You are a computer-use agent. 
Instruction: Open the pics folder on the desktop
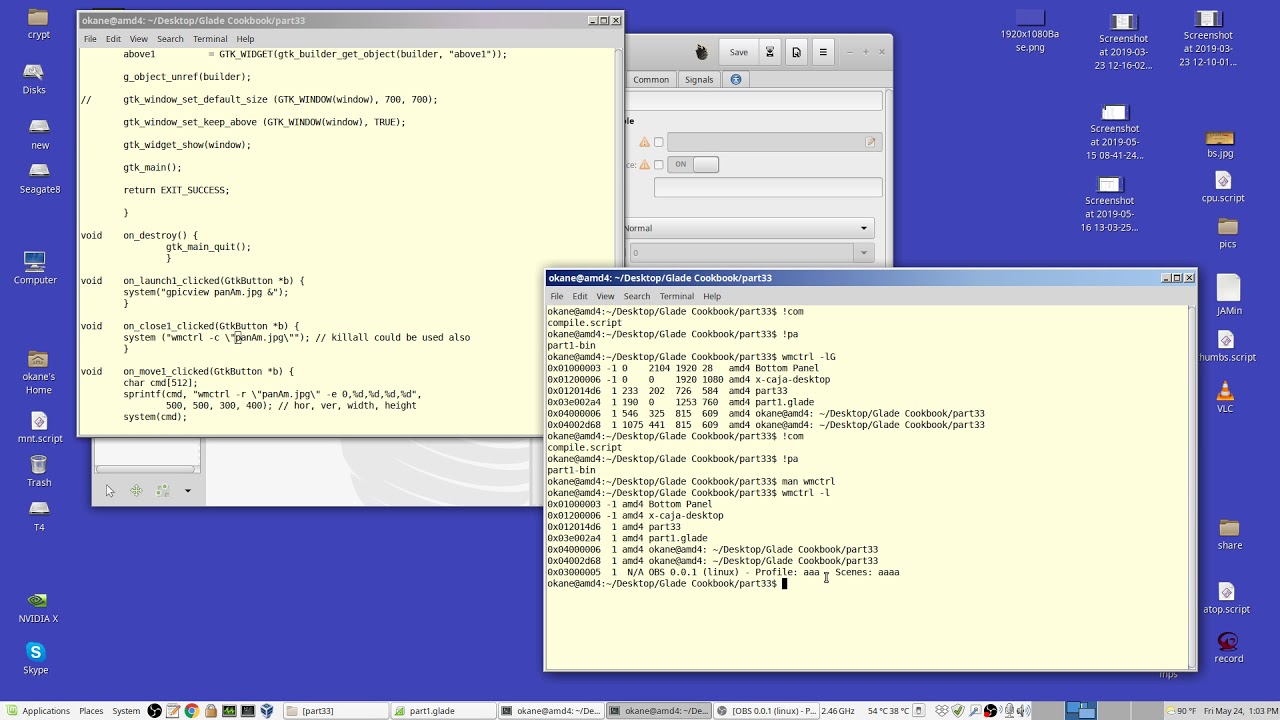coord(1228,233)
